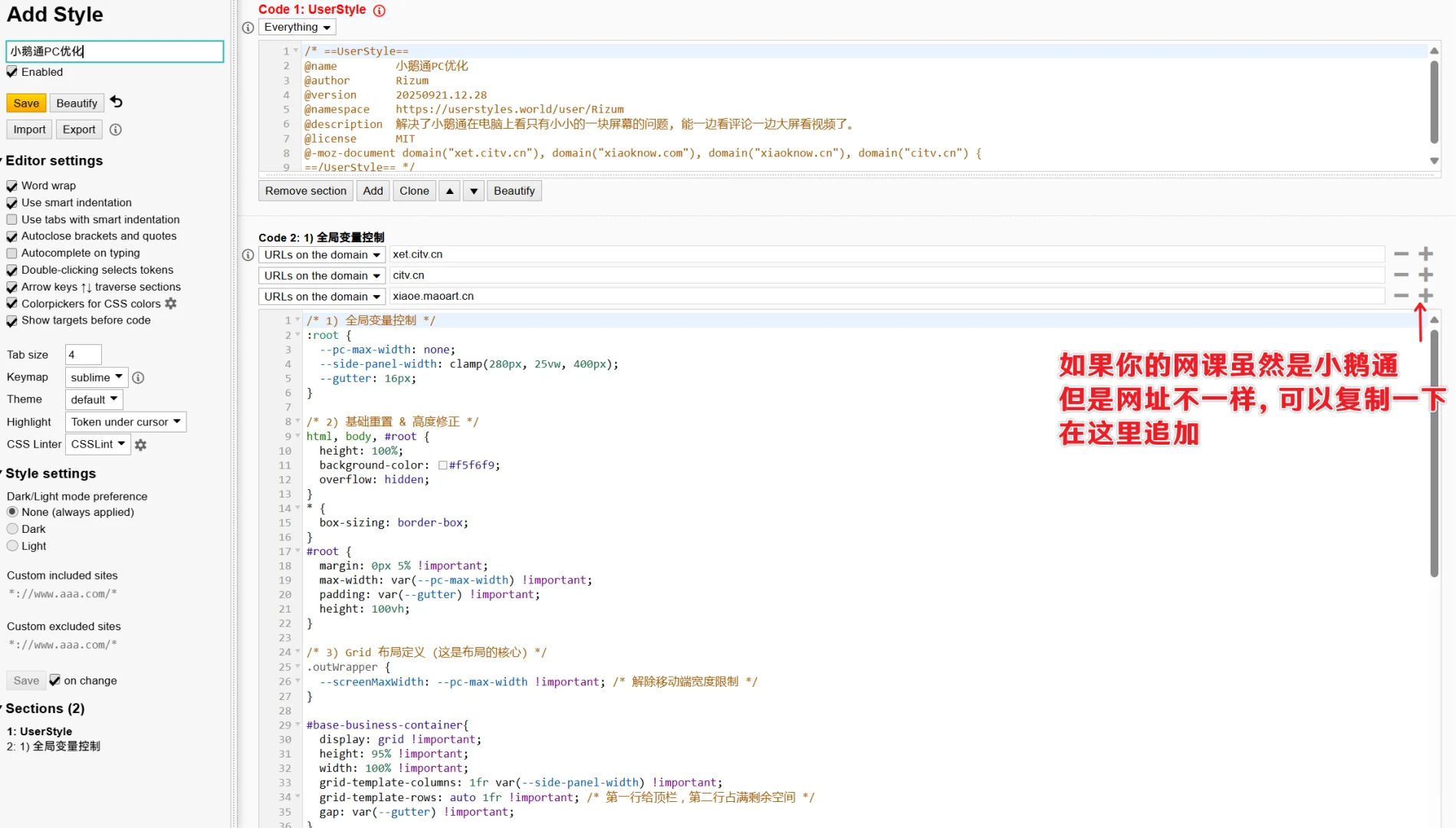The width and height of the screenshot is (1456, 828).
Task: Select None (always applied) preference
Action: [x=12, y=512]
